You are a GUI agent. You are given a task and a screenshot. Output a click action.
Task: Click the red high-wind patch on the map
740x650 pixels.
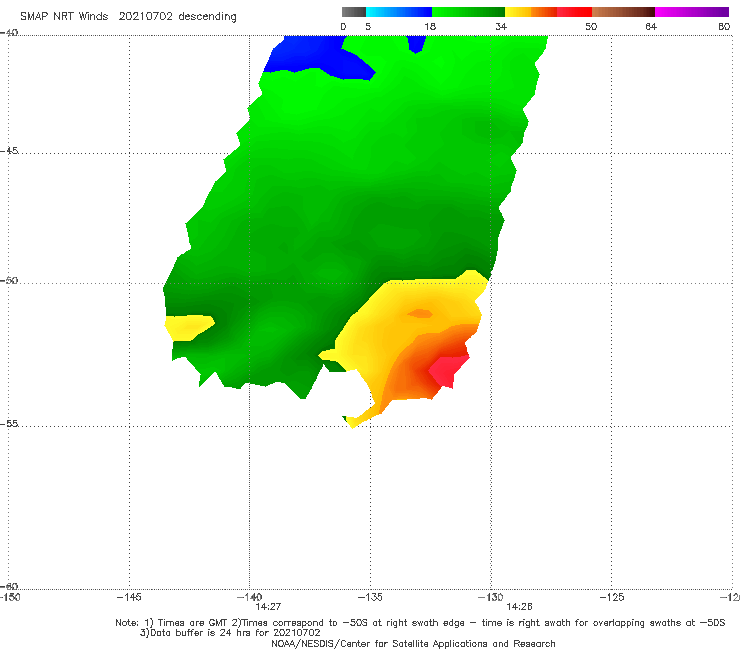point(448,371)
